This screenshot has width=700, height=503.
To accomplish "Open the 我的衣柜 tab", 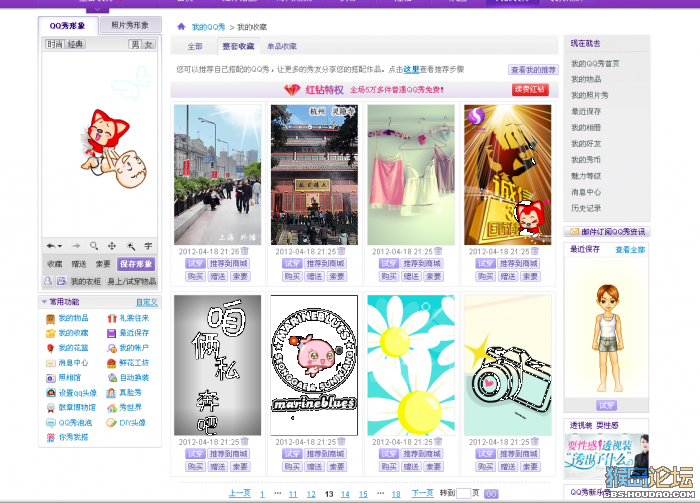I will pyautogui.click(x=85, y=281).
